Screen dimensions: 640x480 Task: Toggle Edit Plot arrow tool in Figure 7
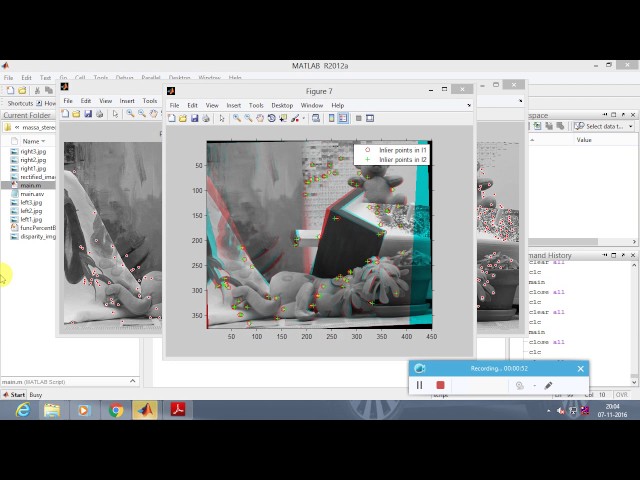pyautogui.click(x=222, y=118)
